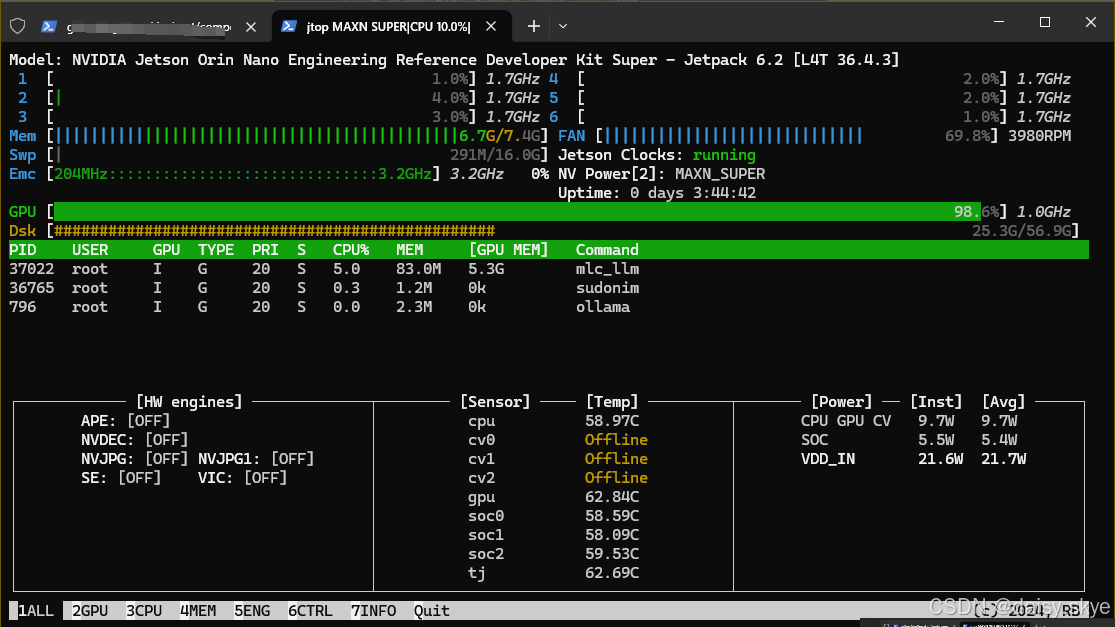Click the tj temperature 62.69C
This screenshot has height=627, width=1115.
[612, 573]
